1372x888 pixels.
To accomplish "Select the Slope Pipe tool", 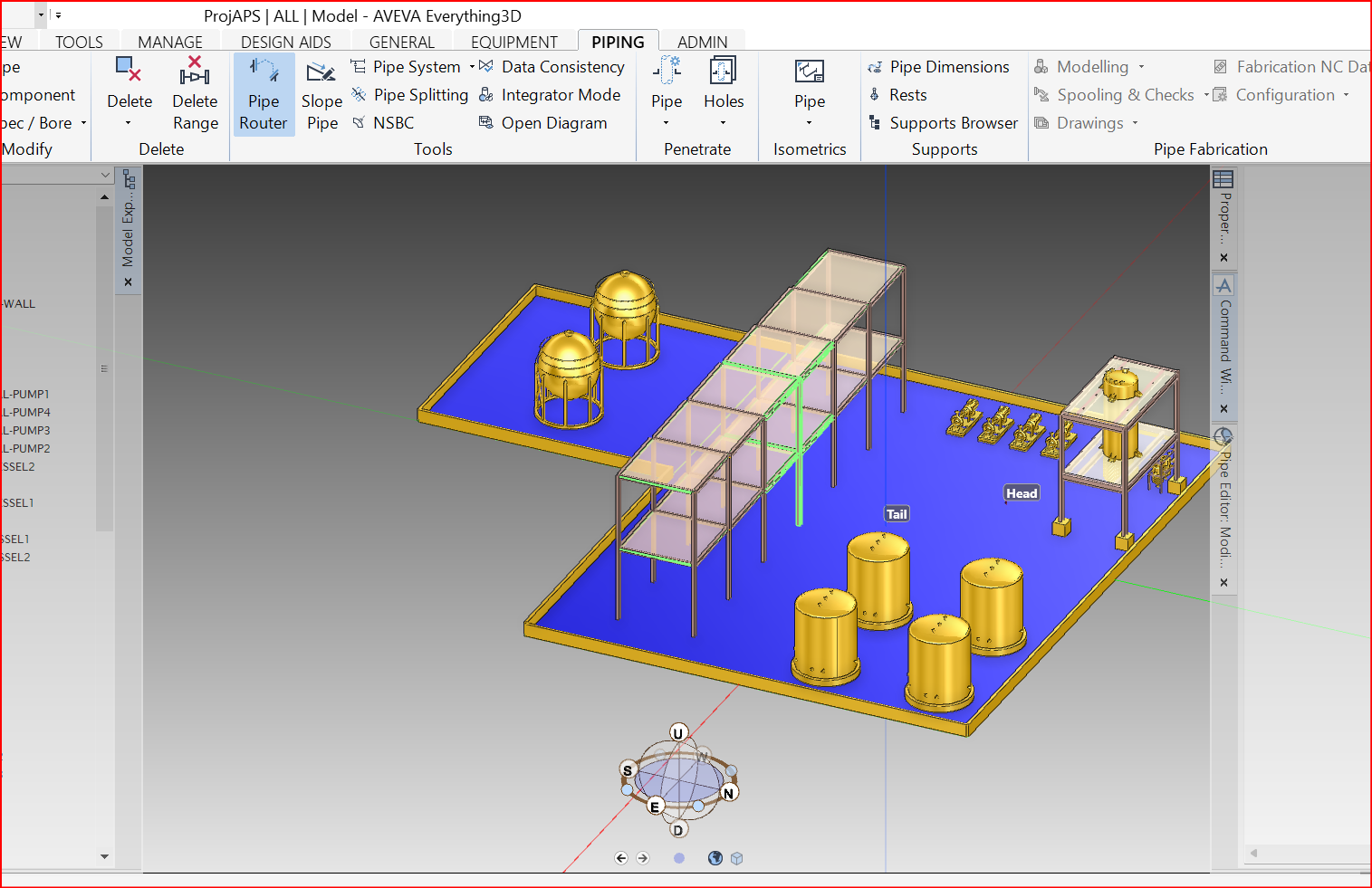I will click(x=321, y=95).
